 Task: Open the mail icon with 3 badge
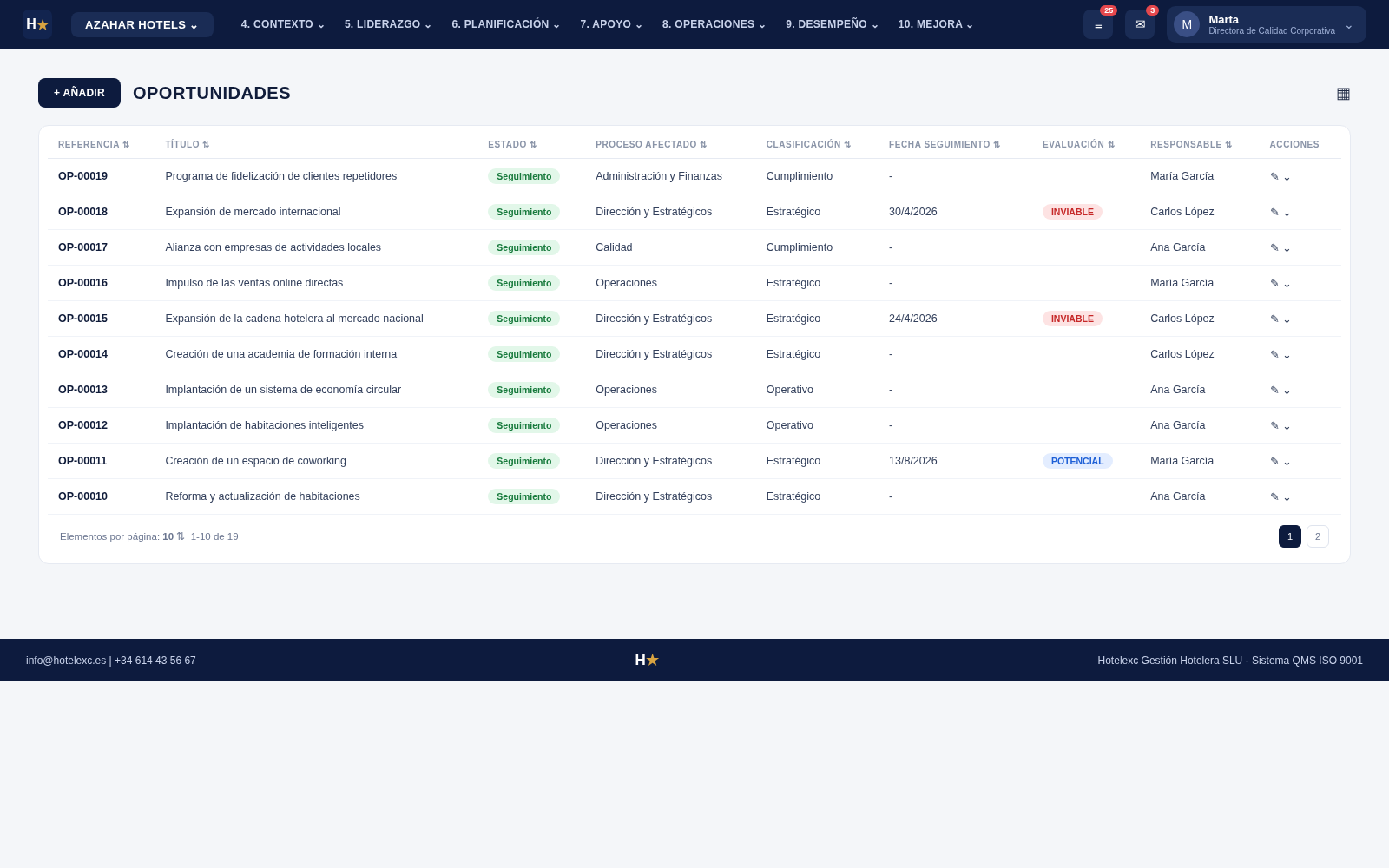(x=1140, y=24)
